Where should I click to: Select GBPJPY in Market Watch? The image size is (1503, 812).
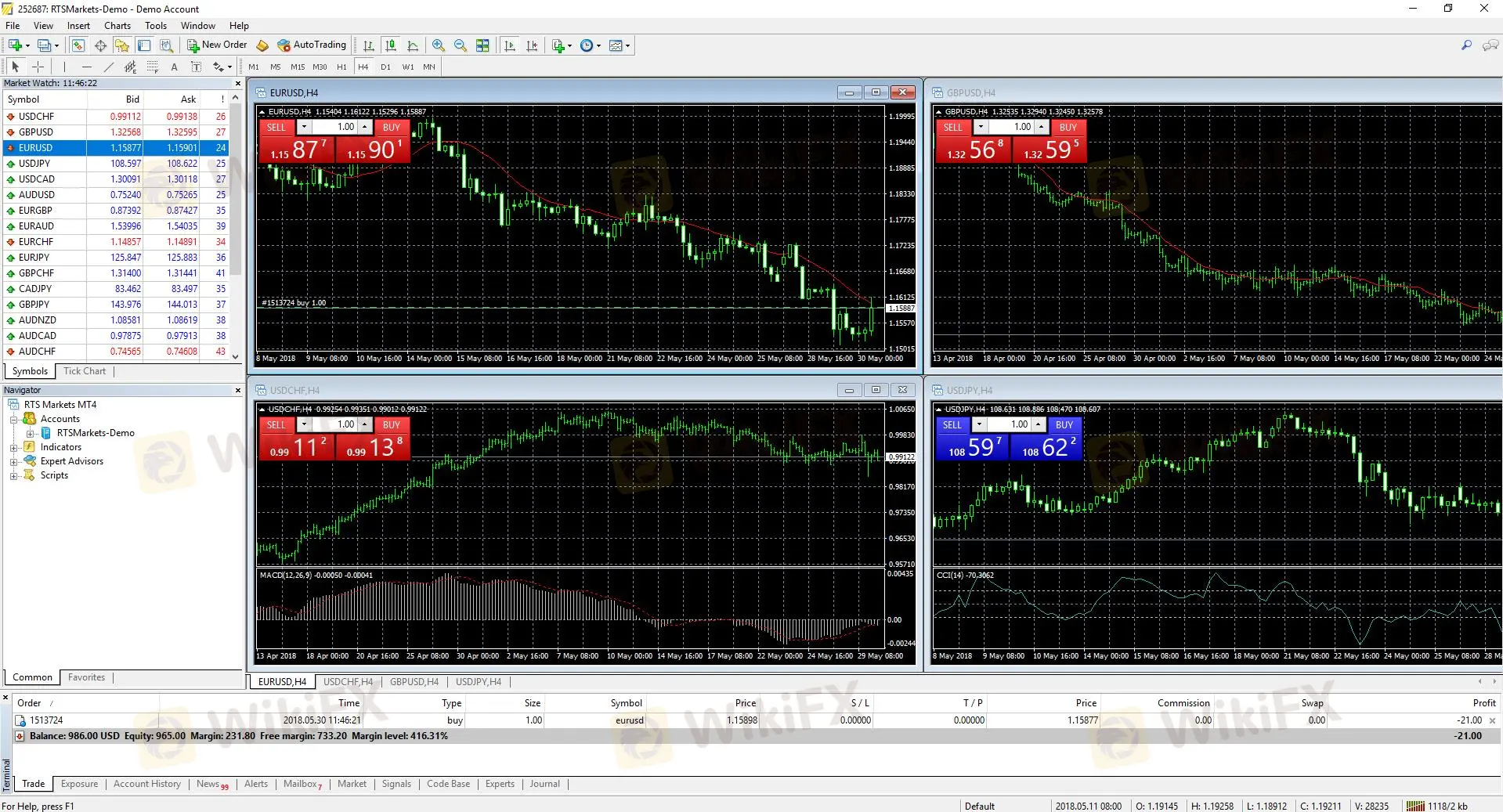point(36,304)
